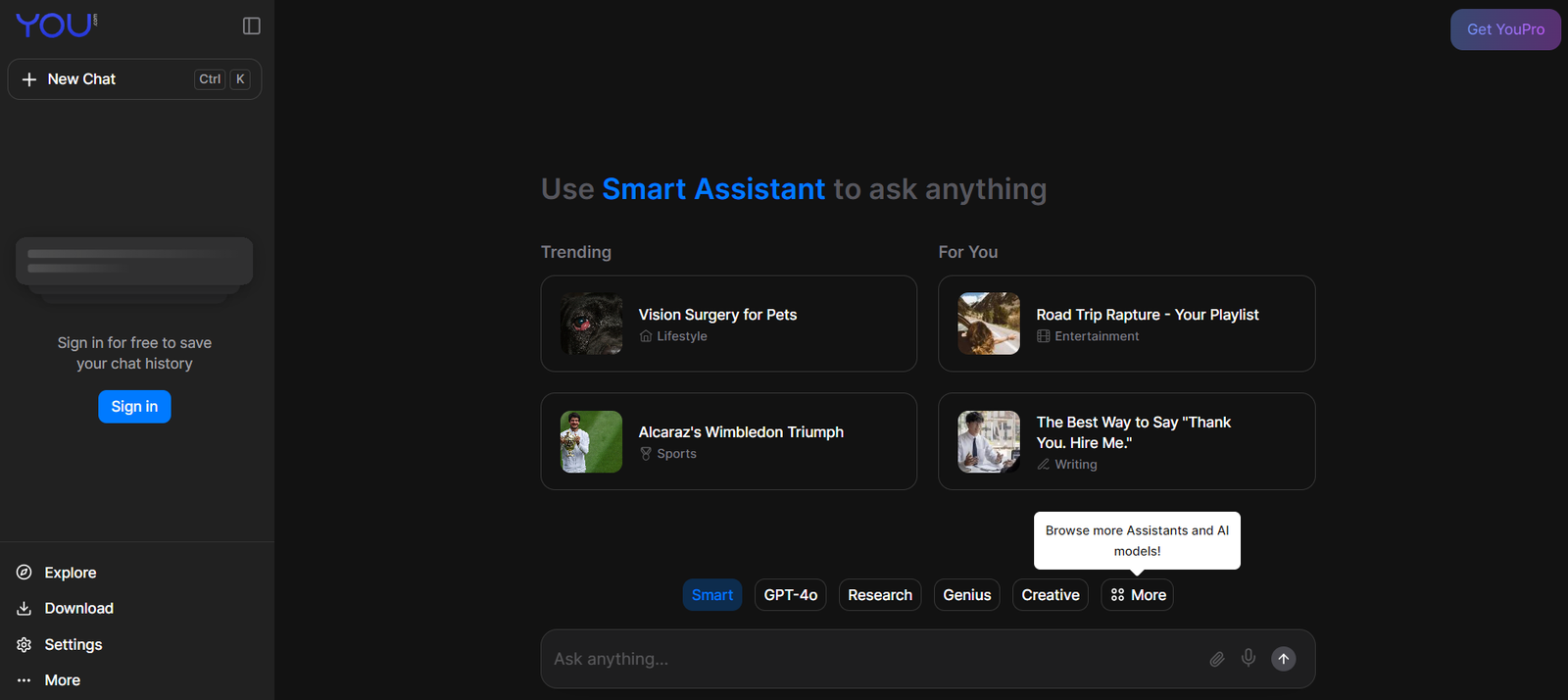Expand the sidebar More options menu
Viewport: 1568px width, 700px height.
[x=62, y=680]
